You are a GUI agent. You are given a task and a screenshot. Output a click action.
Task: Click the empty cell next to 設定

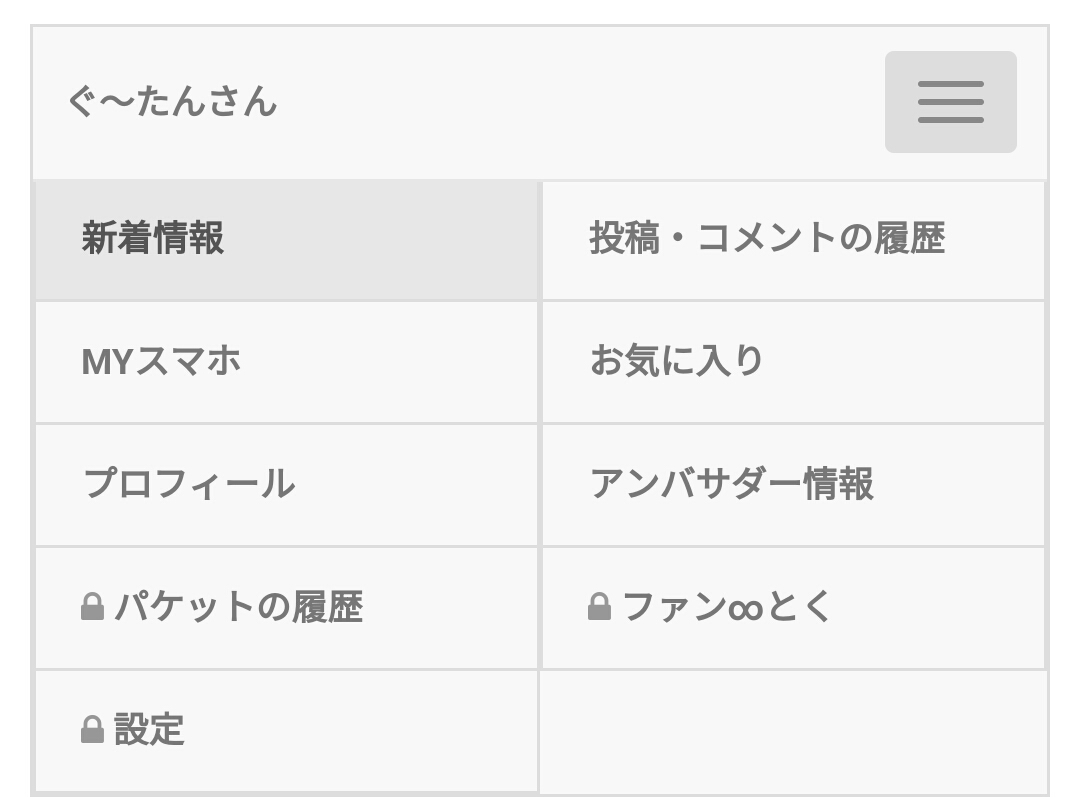tap(792, 730)
